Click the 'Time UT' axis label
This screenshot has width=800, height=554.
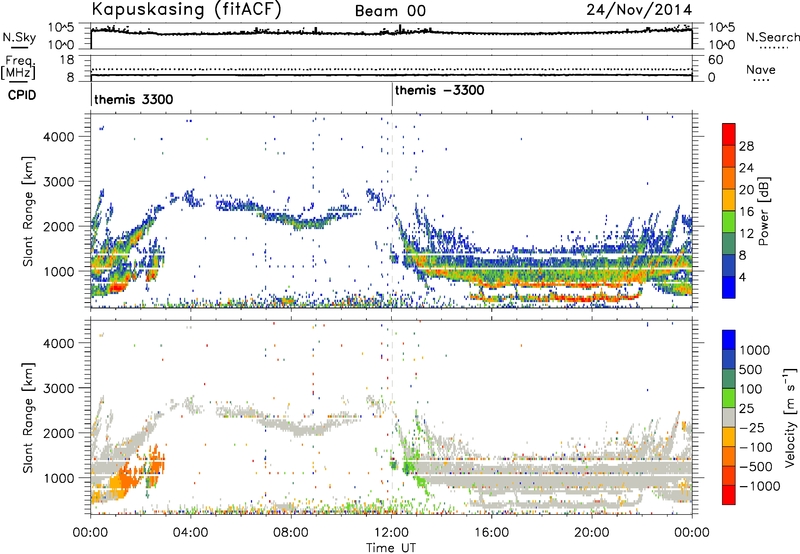pos(391,548)
